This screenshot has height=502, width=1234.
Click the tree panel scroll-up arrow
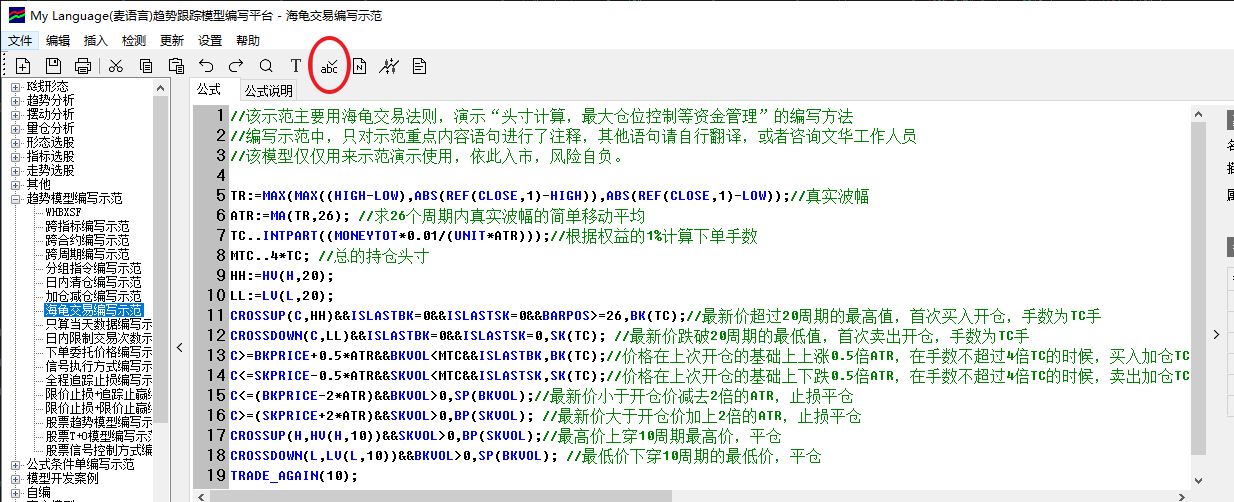click(161, 89)
